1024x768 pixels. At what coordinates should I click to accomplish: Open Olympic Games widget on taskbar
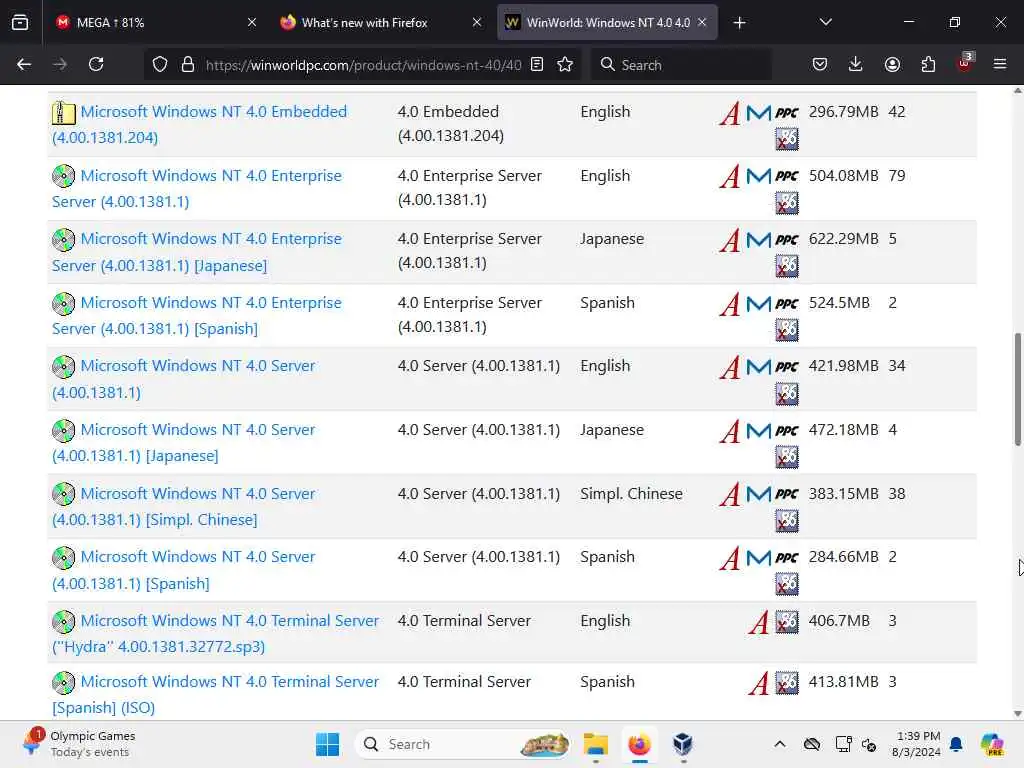(x=79, y=744)
